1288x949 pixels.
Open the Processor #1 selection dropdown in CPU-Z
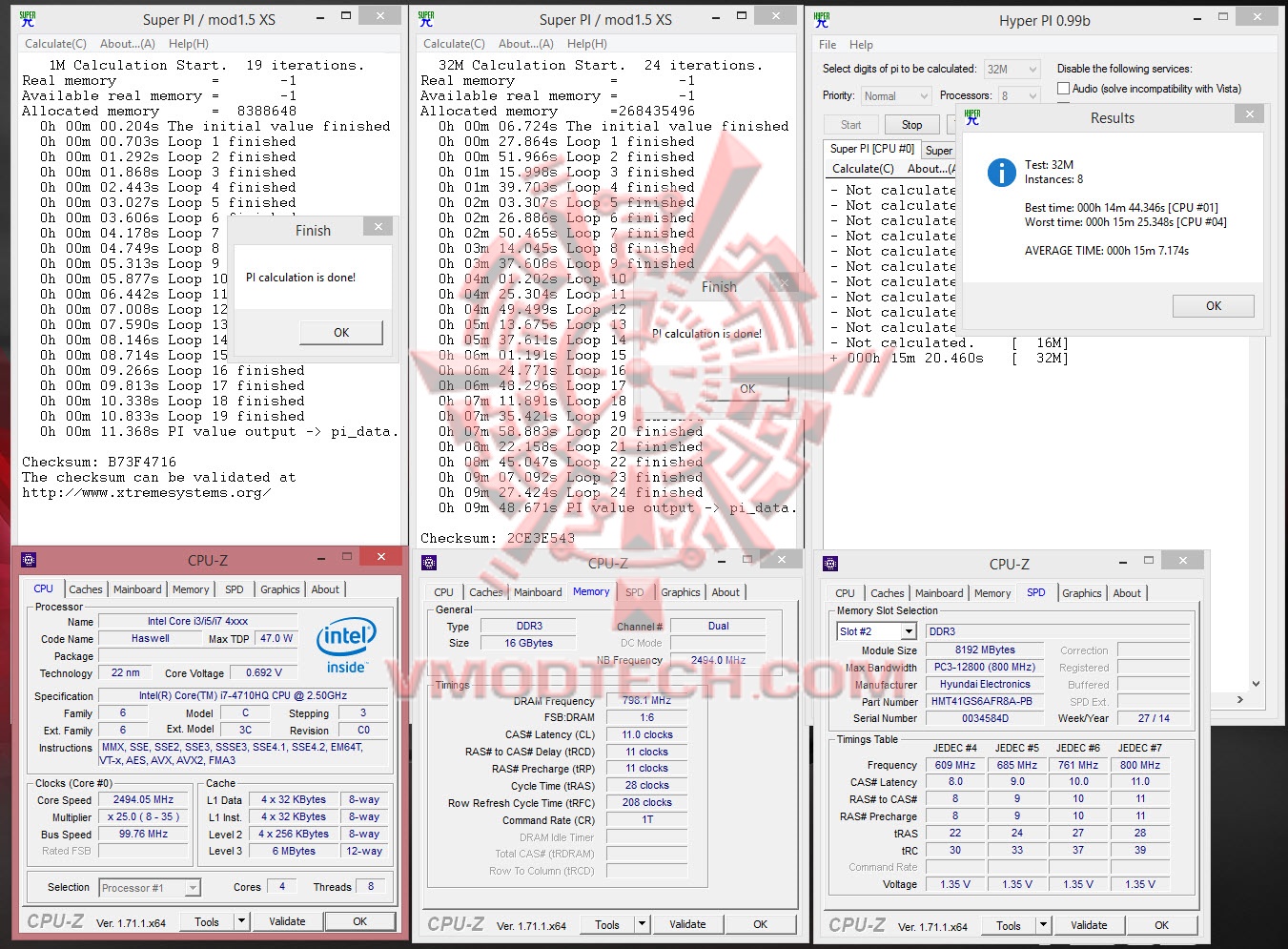tap(150, 888)
